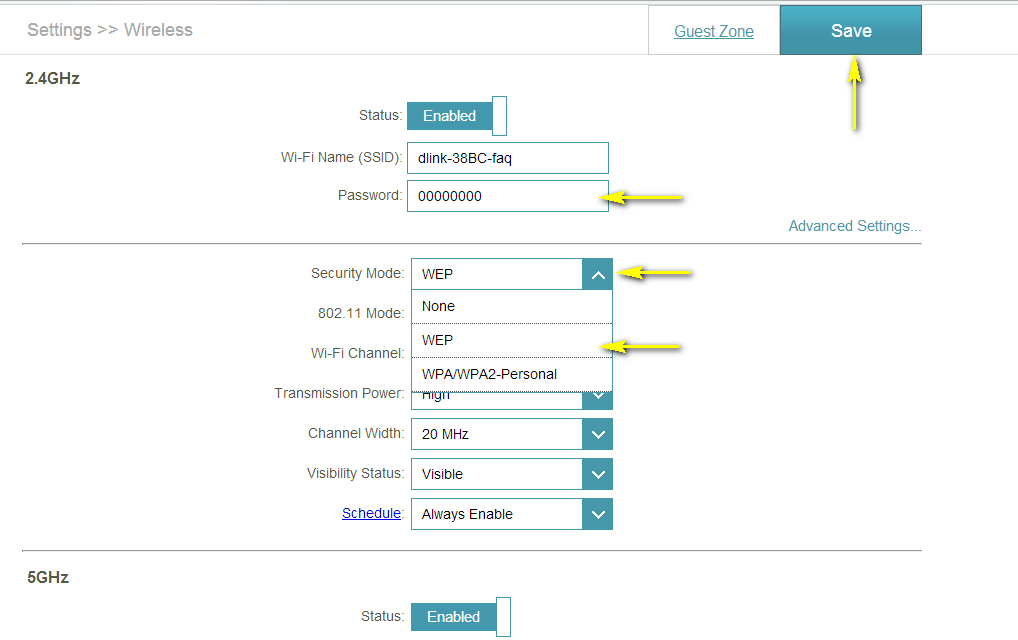Click the white handle of the 2.4GHz switch
This screenshot has width=1018, height=640.
(x=500, y=116)
